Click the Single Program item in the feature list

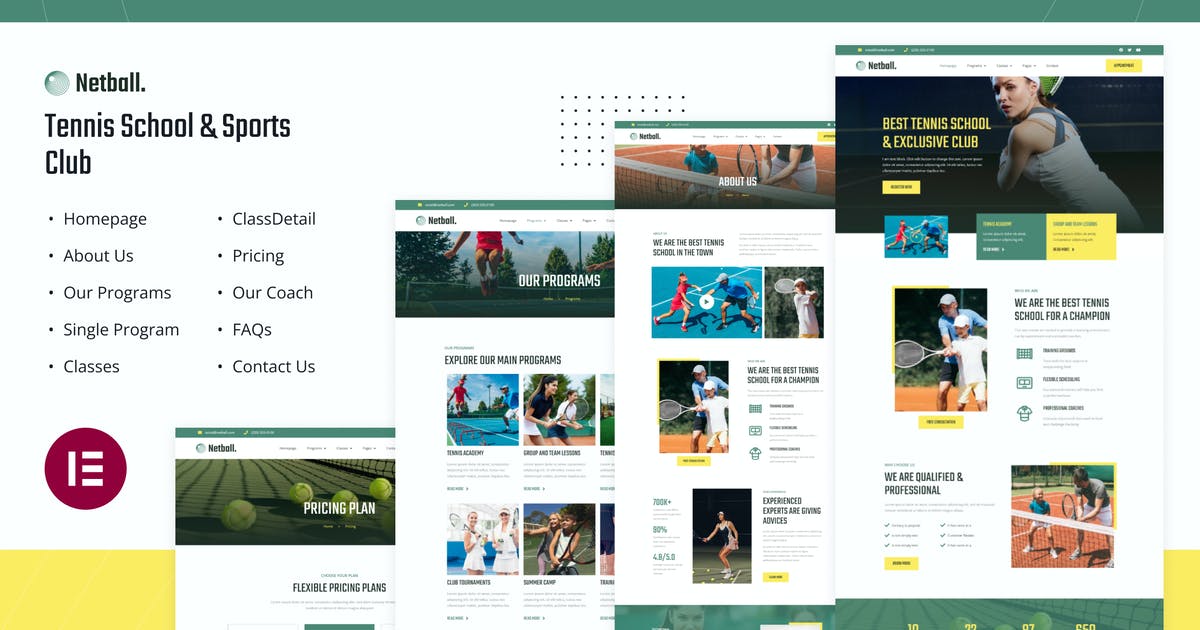coord(121,330)
